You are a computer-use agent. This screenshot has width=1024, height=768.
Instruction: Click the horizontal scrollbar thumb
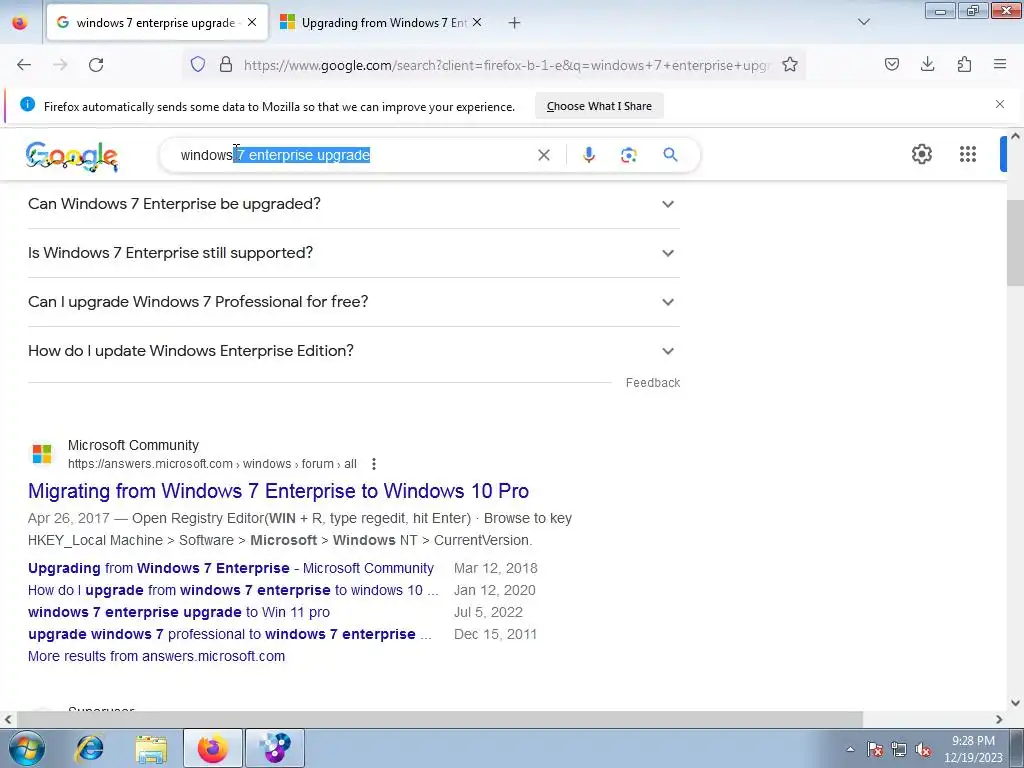[x=439, y=719]
